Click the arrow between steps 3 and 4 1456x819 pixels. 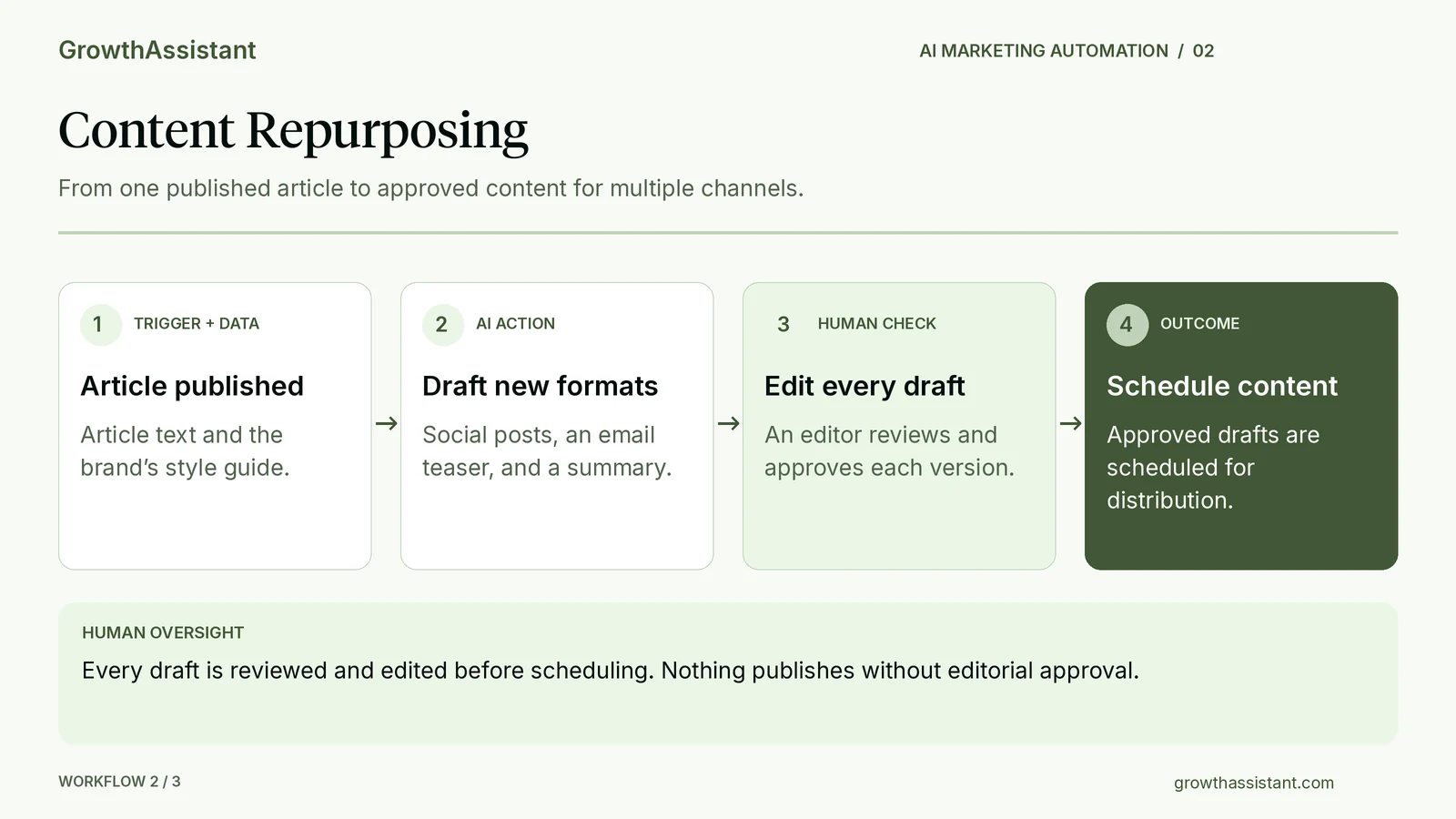click(1071, 423)
